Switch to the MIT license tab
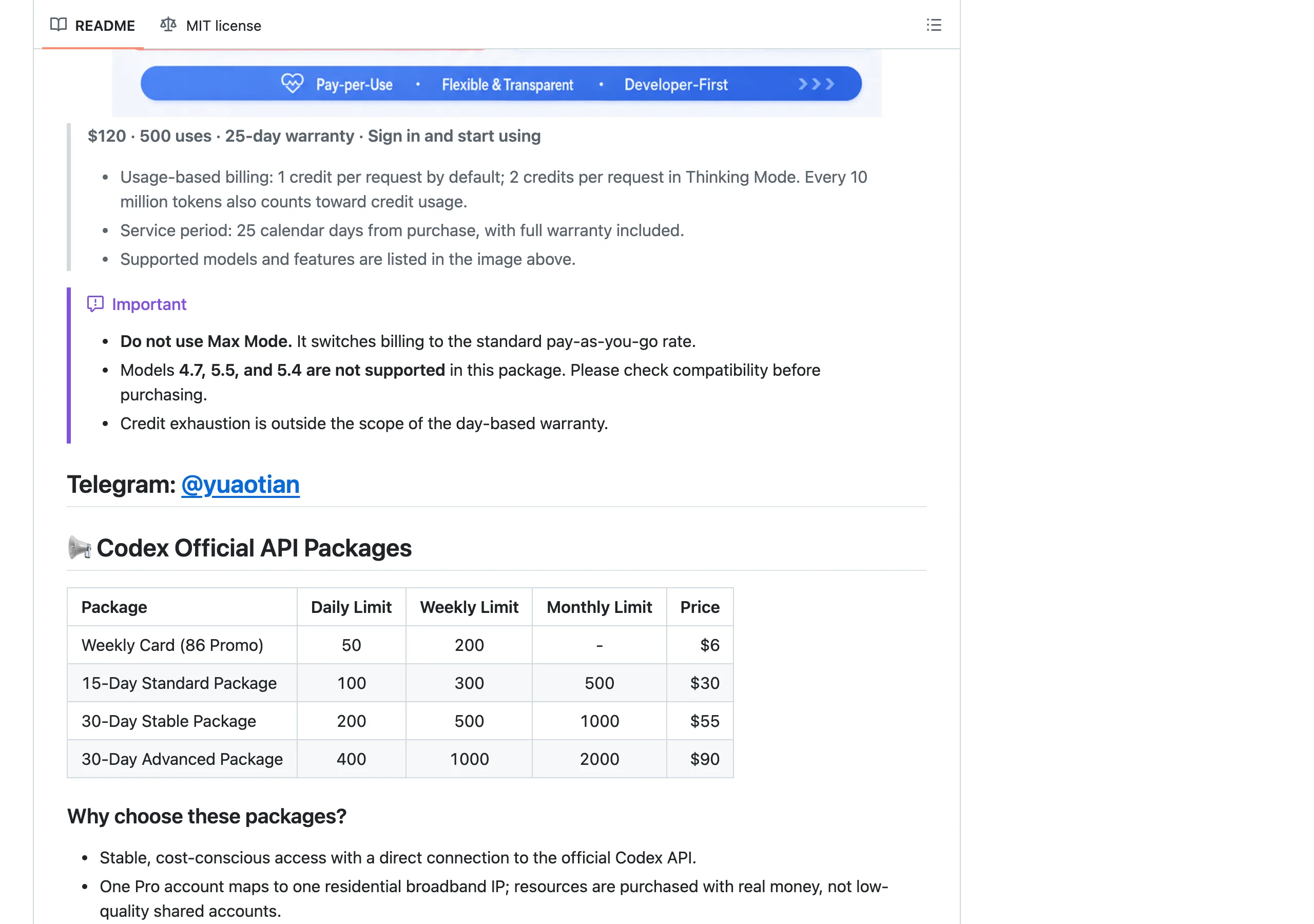Viewport: 1314px width, 924px height. [210, 25]
